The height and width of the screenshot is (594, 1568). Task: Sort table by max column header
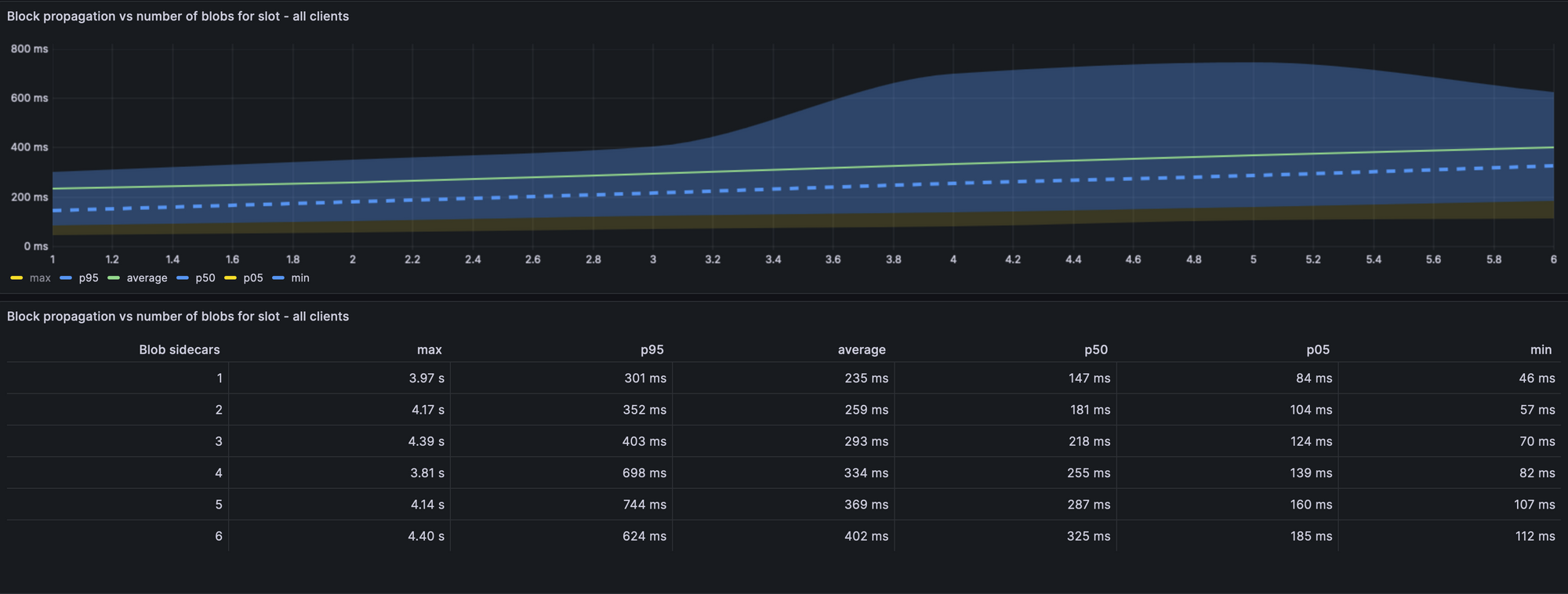(429, 350)
